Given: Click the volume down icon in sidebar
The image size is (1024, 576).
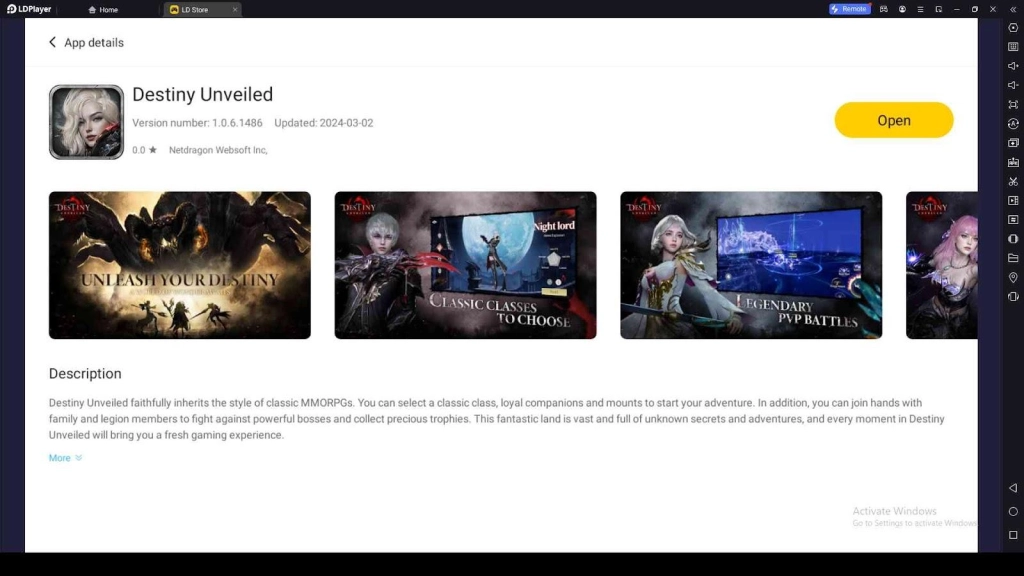Looking at the screenshot, I should (x=1013, y=85).
